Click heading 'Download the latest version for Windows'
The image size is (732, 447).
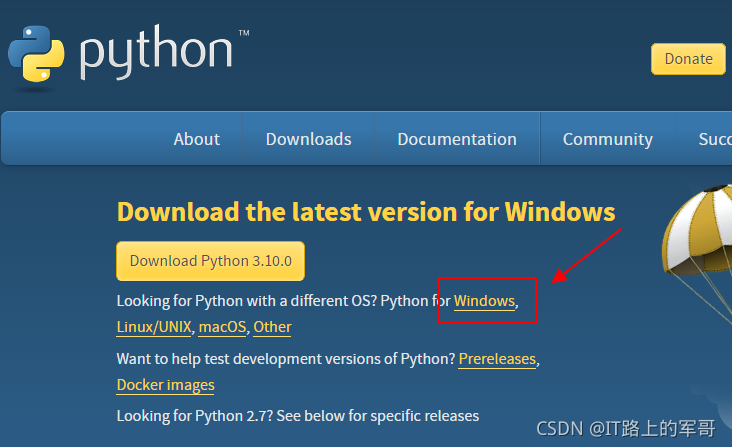[366, 212]
